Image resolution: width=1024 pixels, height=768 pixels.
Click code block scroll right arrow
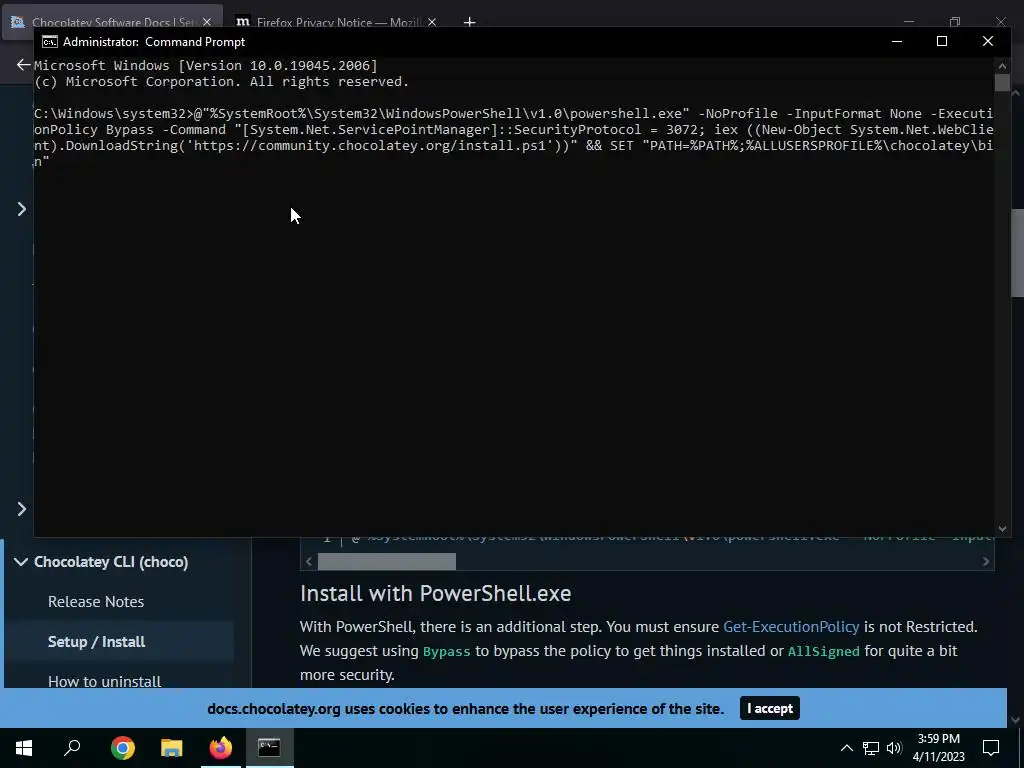tap(985, 562)
